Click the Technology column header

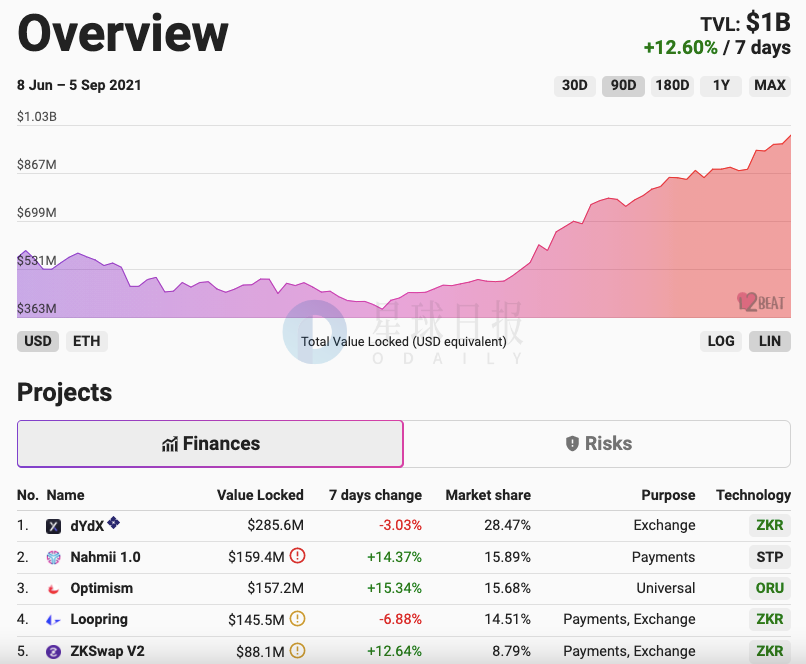[x=754, y=495]
